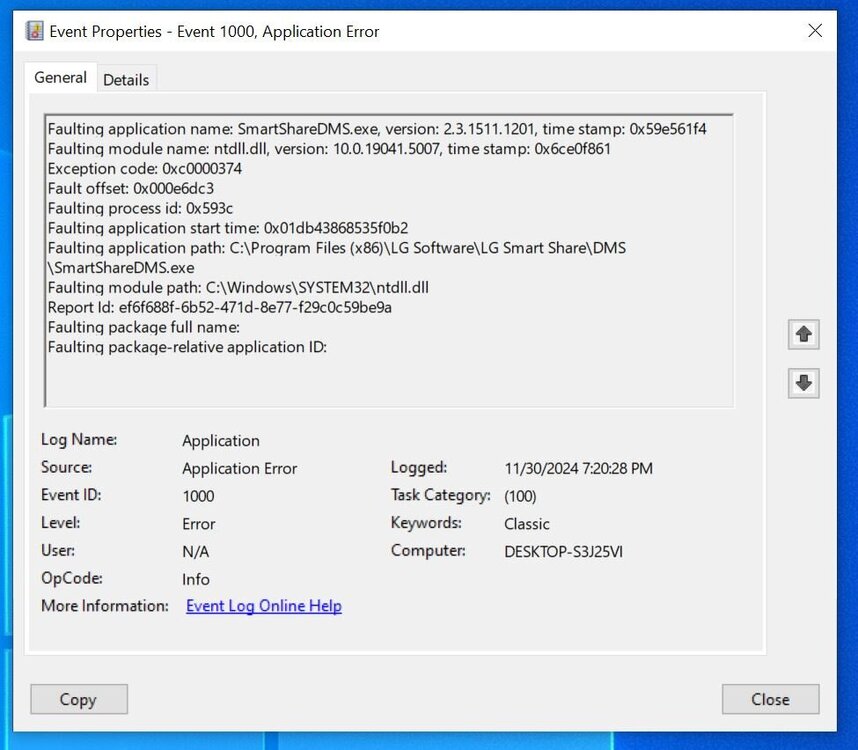Click the Faulting module path line

click(x=238, y=288)
